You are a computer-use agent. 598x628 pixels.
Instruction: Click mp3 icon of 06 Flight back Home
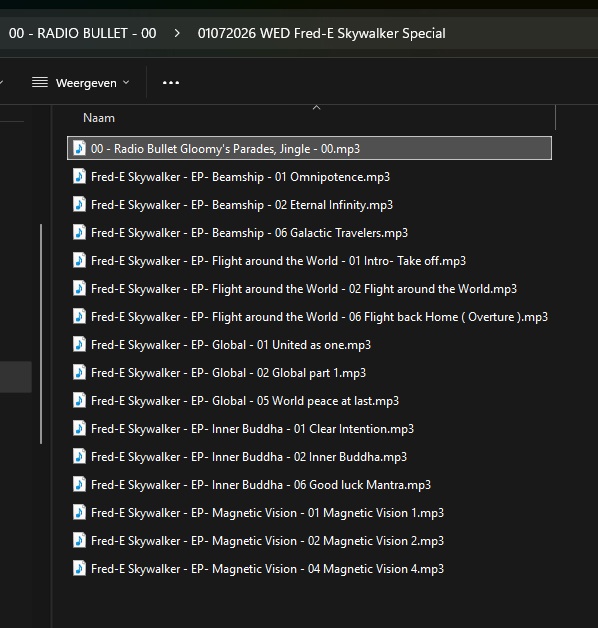point(79,316)
